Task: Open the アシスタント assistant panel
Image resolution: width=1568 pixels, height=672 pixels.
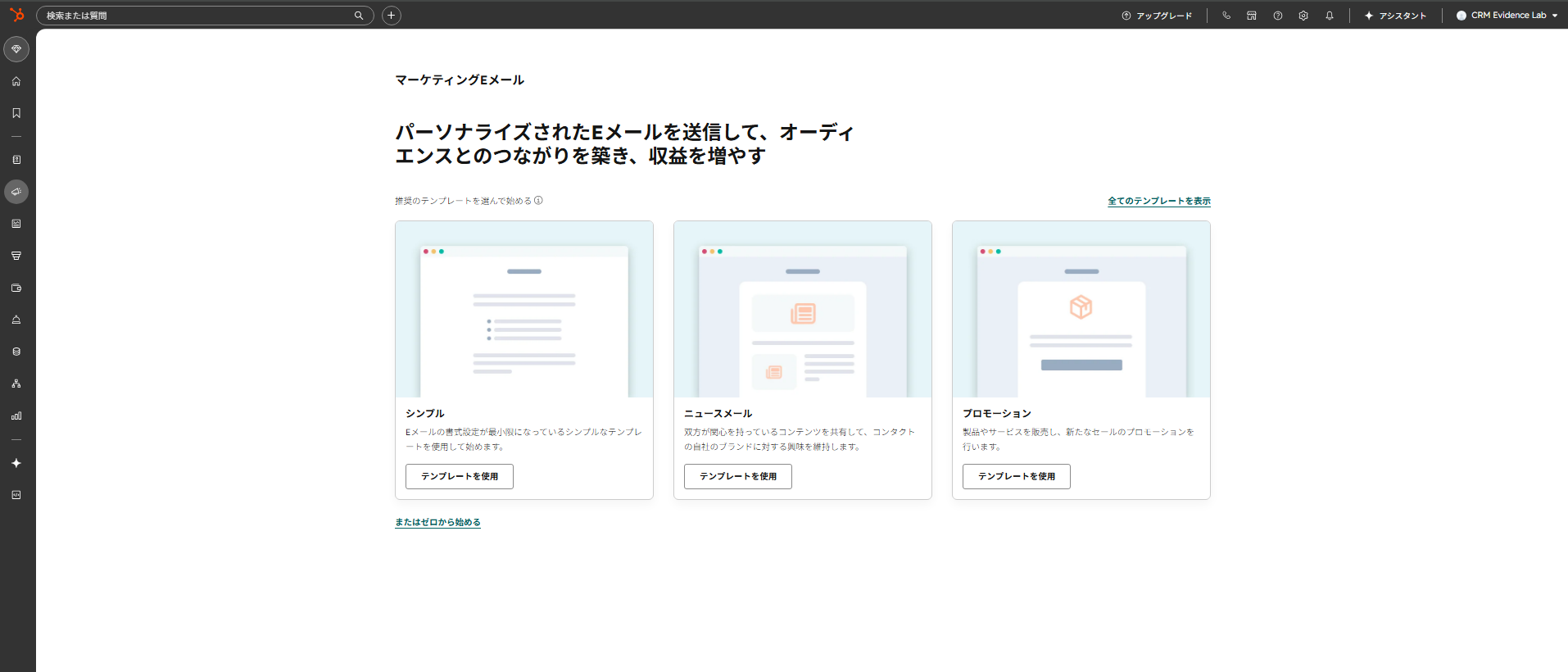Action: (x=1395, y=16)
